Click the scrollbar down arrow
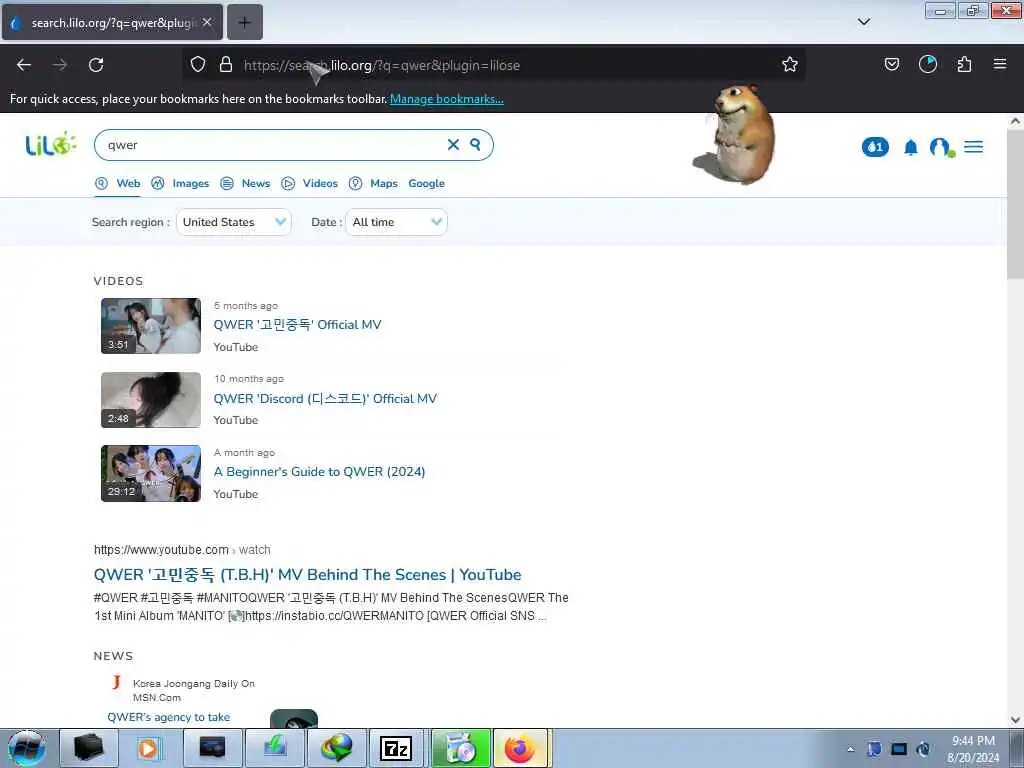1024x768 pixels. [x=1015, y=720]
